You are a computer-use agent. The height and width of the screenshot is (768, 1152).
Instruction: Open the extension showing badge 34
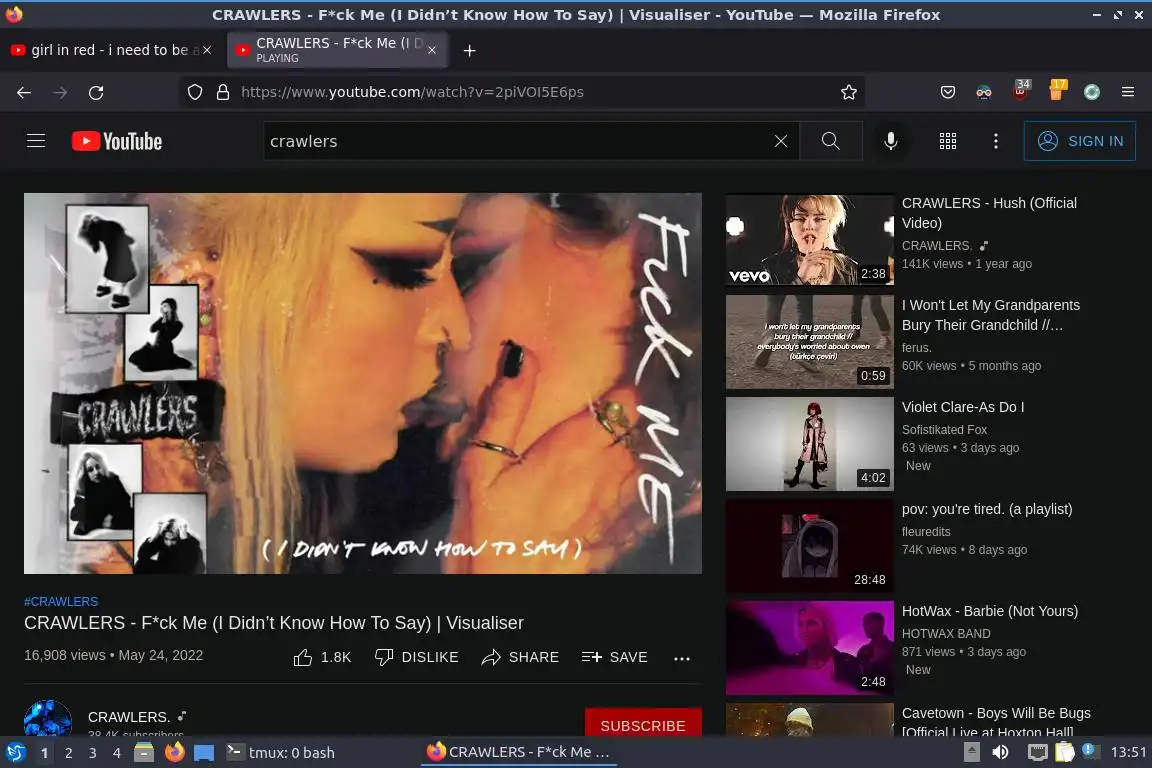coord(1020,90)
